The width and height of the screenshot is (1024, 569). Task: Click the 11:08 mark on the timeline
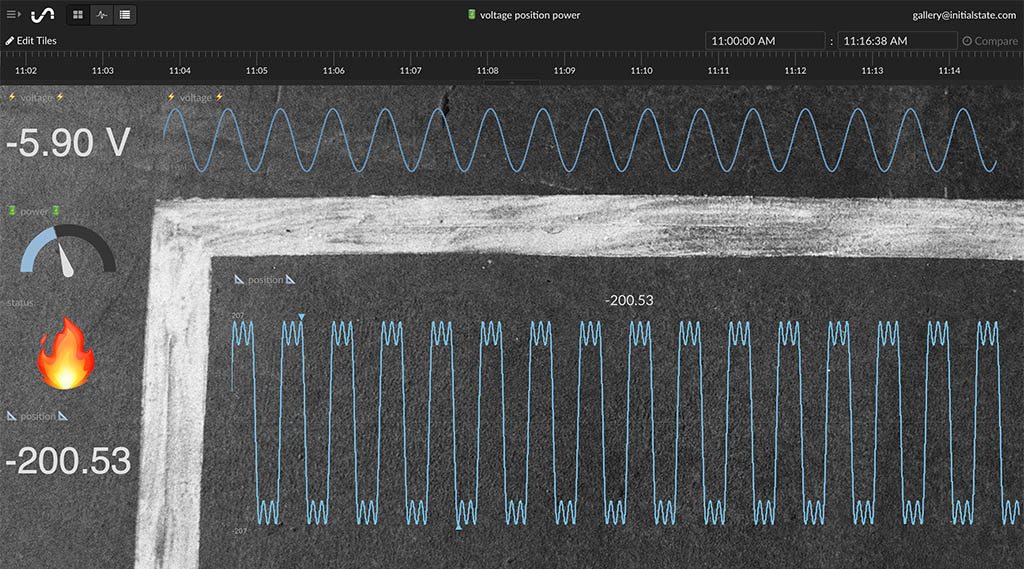tap(487, 71)
